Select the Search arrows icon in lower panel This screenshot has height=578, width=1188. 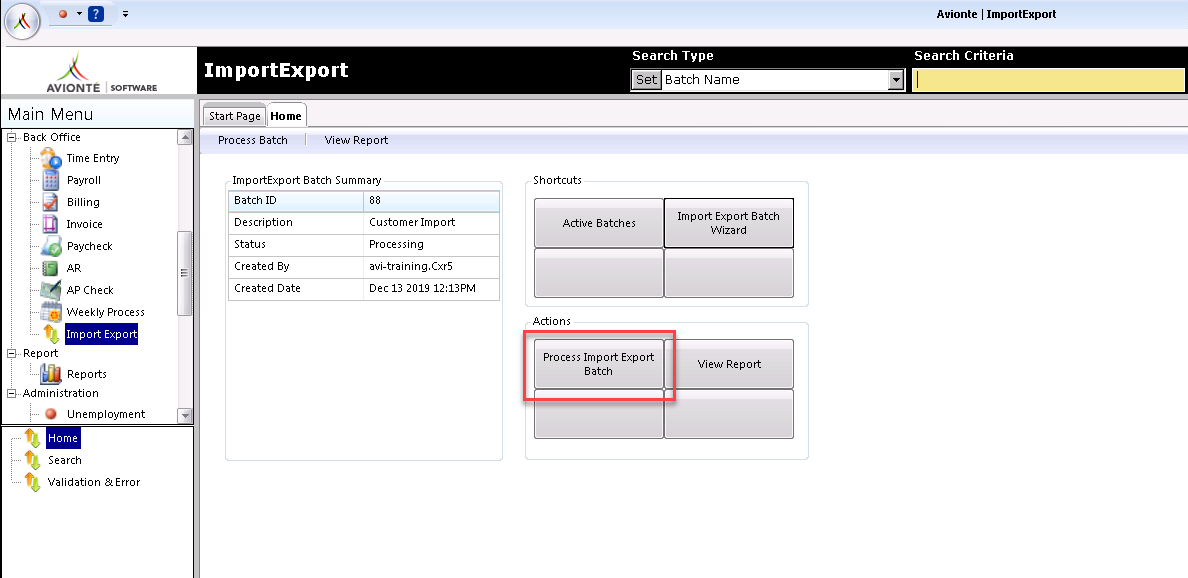[32, 460]
